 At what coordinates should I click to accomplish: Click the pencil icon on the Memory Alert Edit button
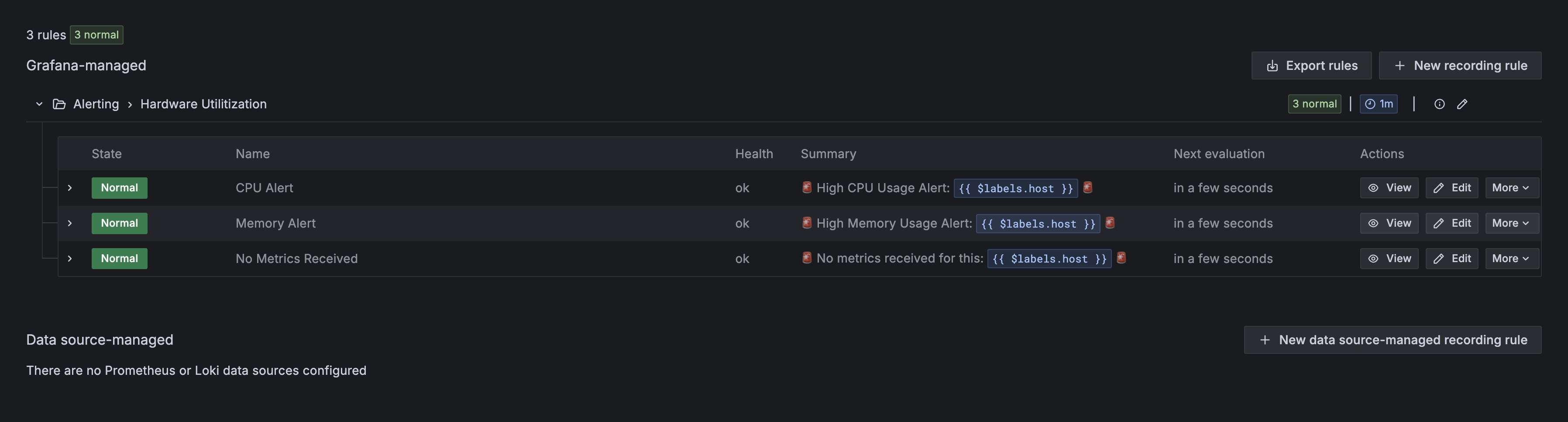[1438, 223]
